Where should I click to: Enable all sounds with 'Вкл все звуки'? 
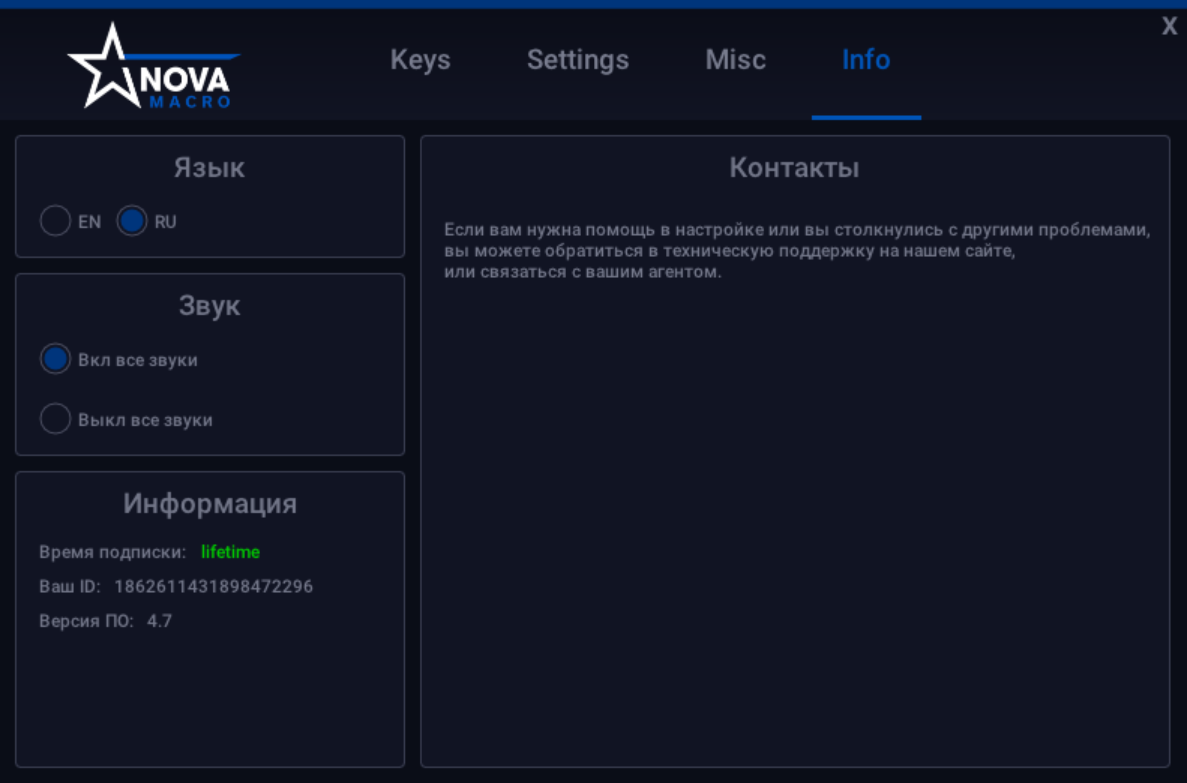click(x=55, y=359)
